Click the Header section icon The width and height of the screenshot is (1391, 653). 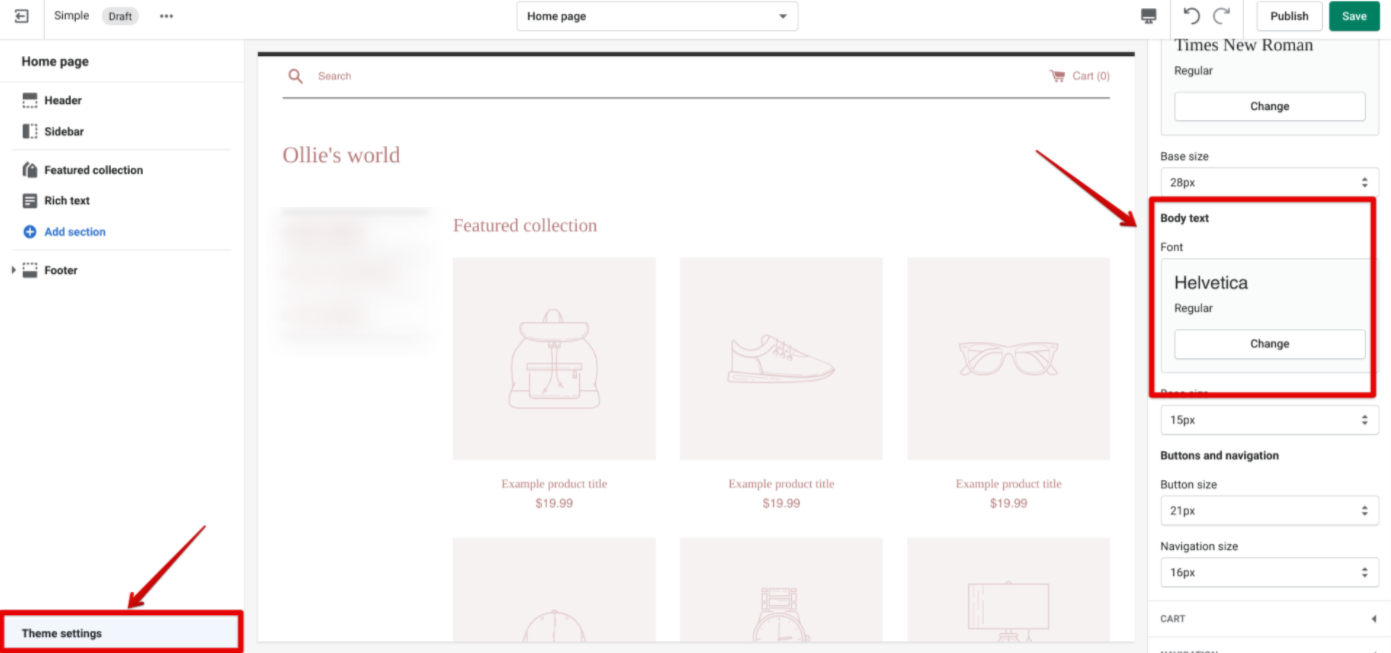tap(30, 100)
